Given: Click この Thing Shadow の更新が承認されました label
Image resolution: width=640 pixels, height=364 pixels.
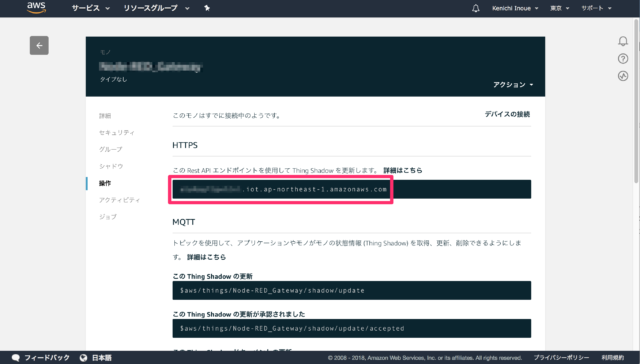Looking at the screenshot, I should coord(239,314).
